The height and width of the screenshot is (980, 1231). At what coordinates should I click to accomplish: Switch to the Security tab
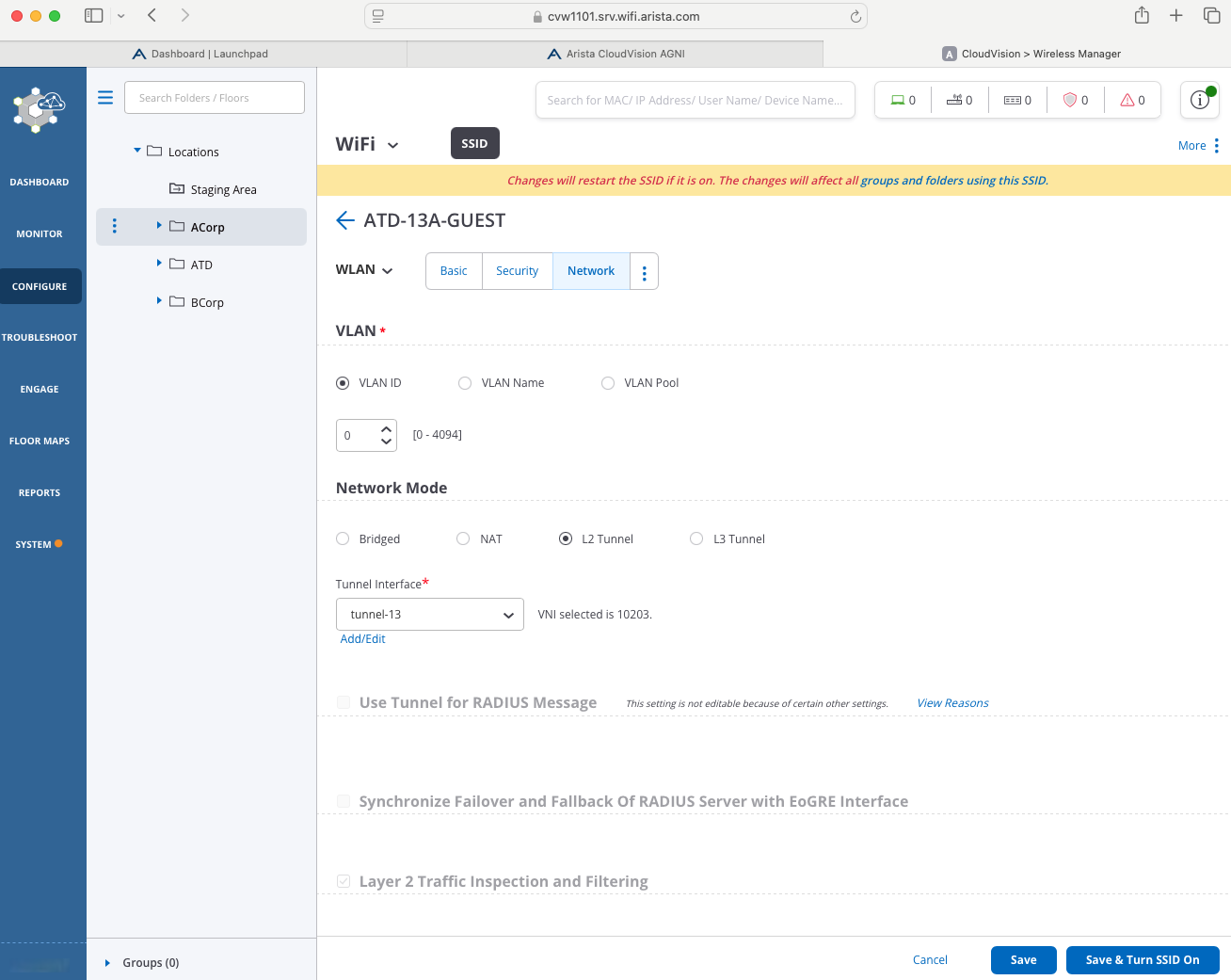(517, 271)
